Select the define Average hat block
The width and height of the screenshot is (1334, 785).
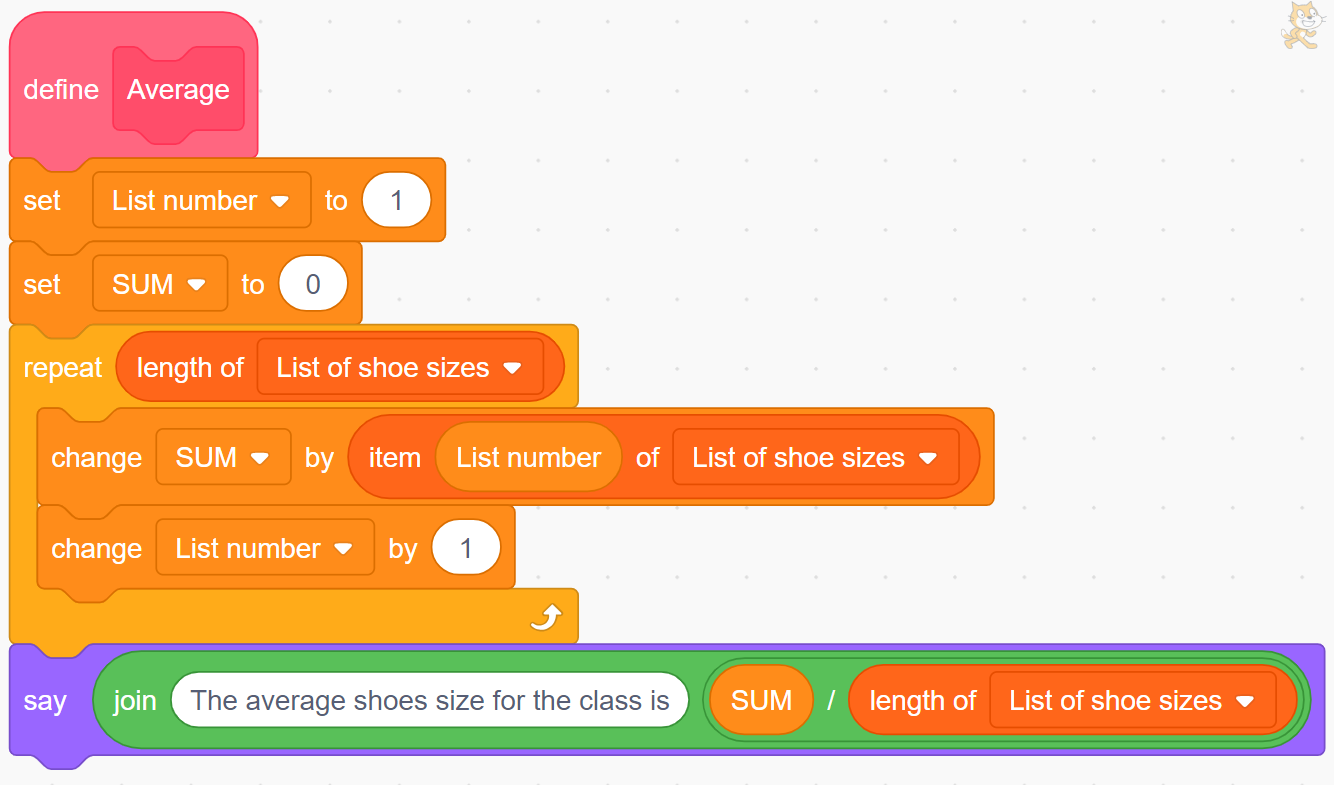tap(60, 90)
